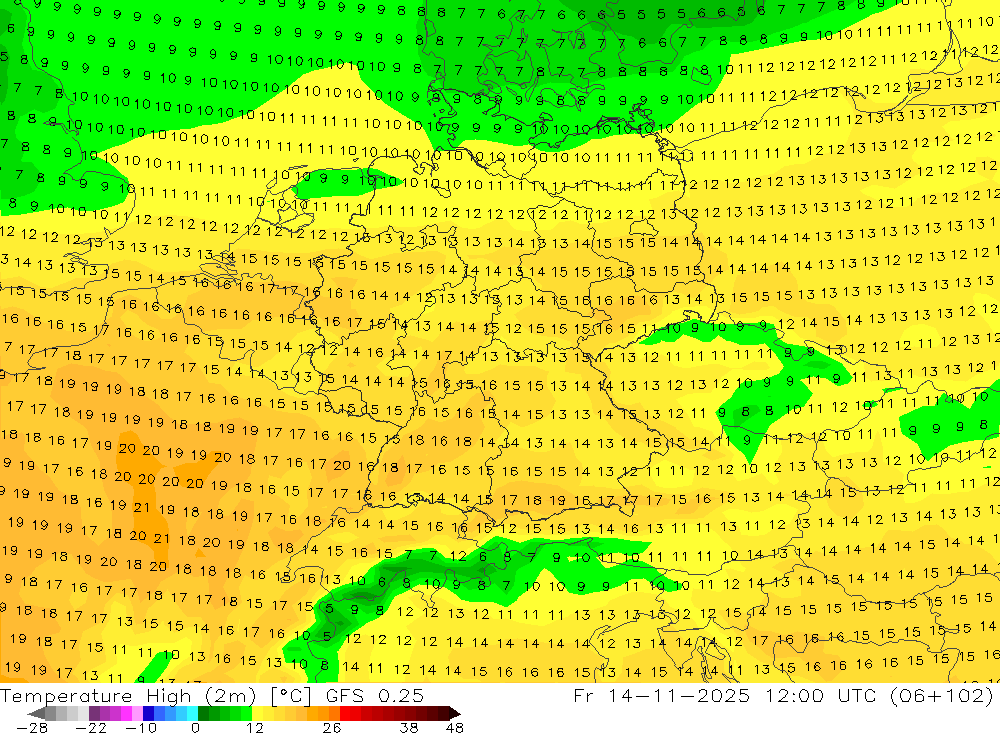The image size is (1000, 733).
Task: Click the bright yellow swatch in color scale
Action: coord(258,713)
